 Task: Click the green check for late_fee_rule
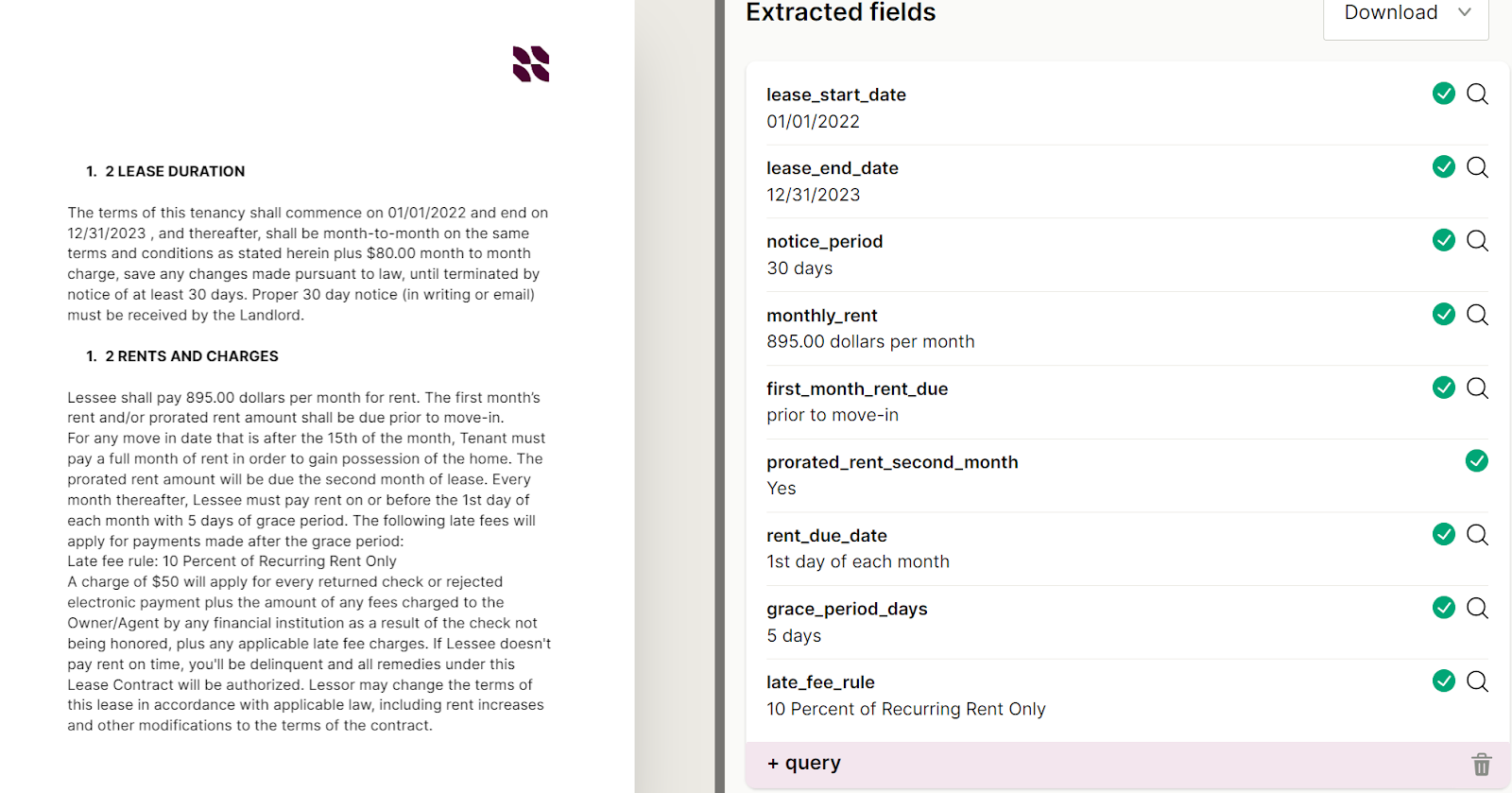(1444, 681)
